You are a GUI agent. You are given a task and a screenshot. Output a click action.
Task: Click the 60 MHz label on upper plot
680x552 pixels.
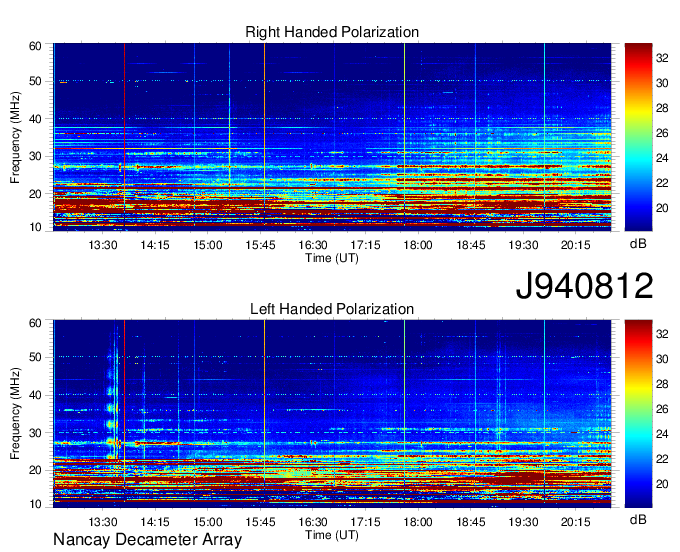coord(35,46)
